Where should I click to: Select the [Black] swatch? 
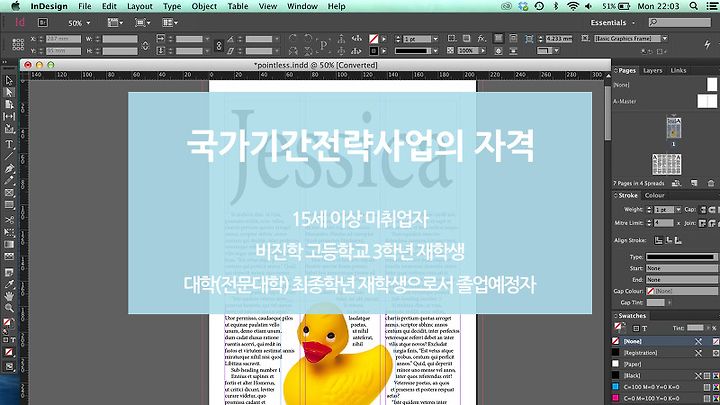pos(666,376)
